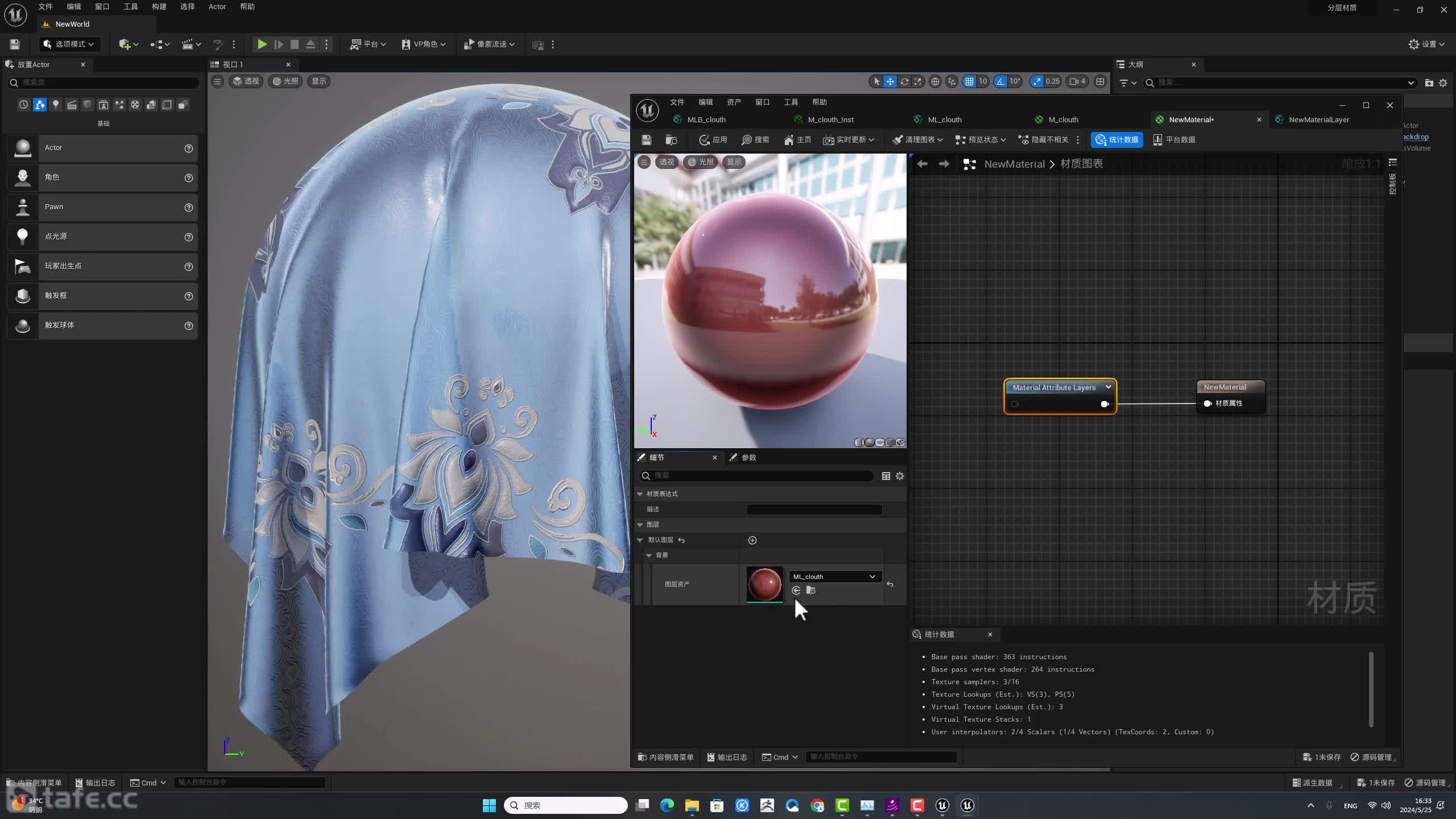Toggle rotation snapping in the level viewport toolbar
Screen dimensions: 1456x819
[x=1000, y=81]
